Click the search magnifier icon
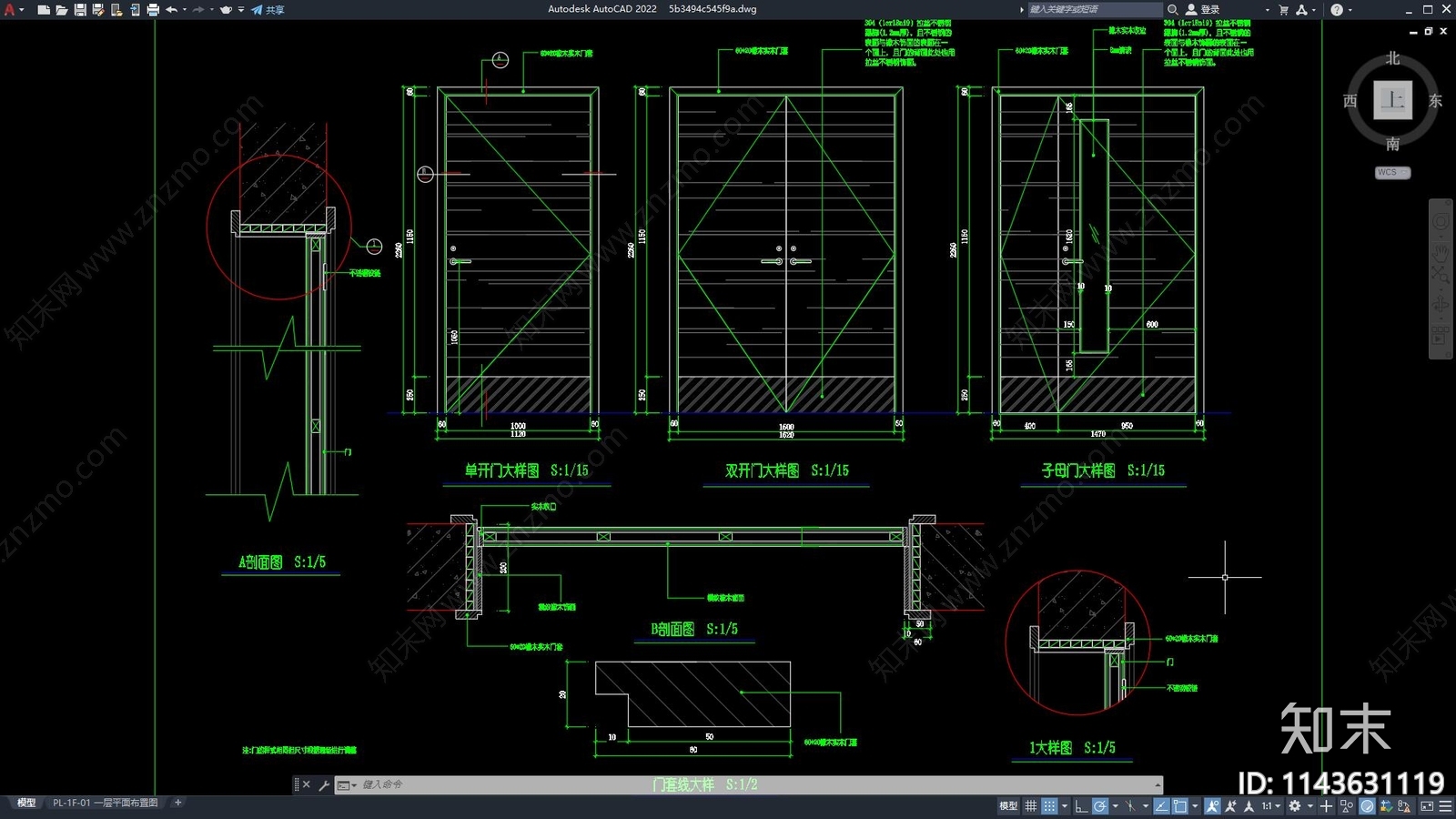The image size is (1456, 819). (x=1173, y=9)
